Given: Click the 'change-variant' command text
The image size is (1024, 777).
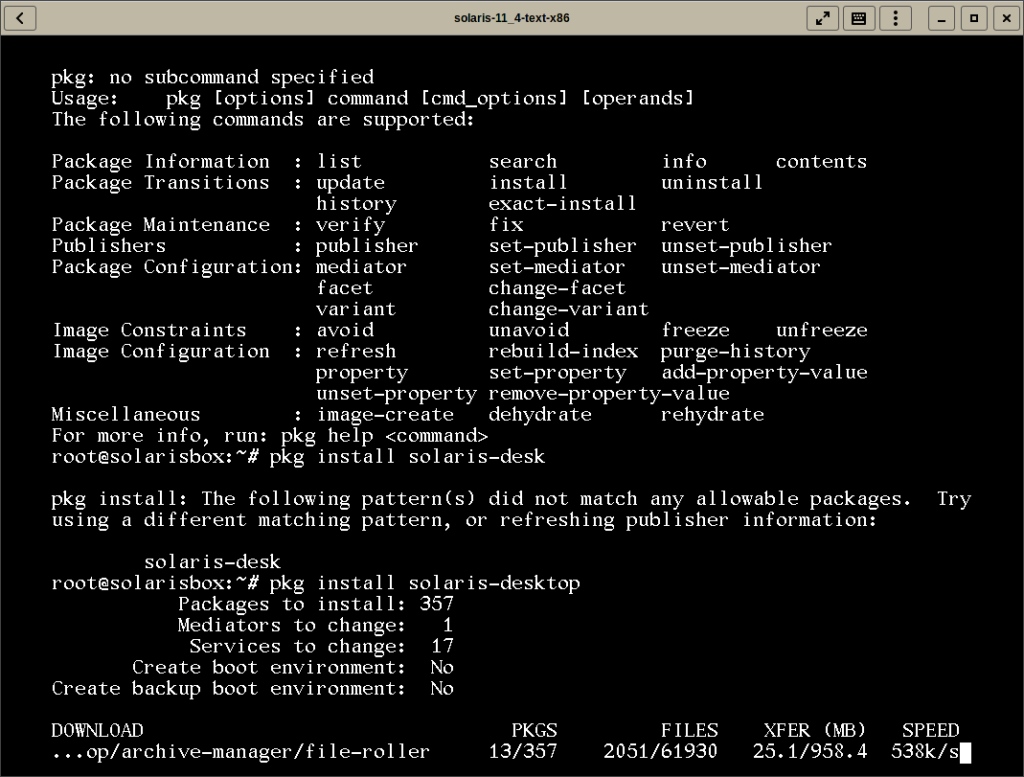Looking at the screenshot, I should tap(569, 309).
